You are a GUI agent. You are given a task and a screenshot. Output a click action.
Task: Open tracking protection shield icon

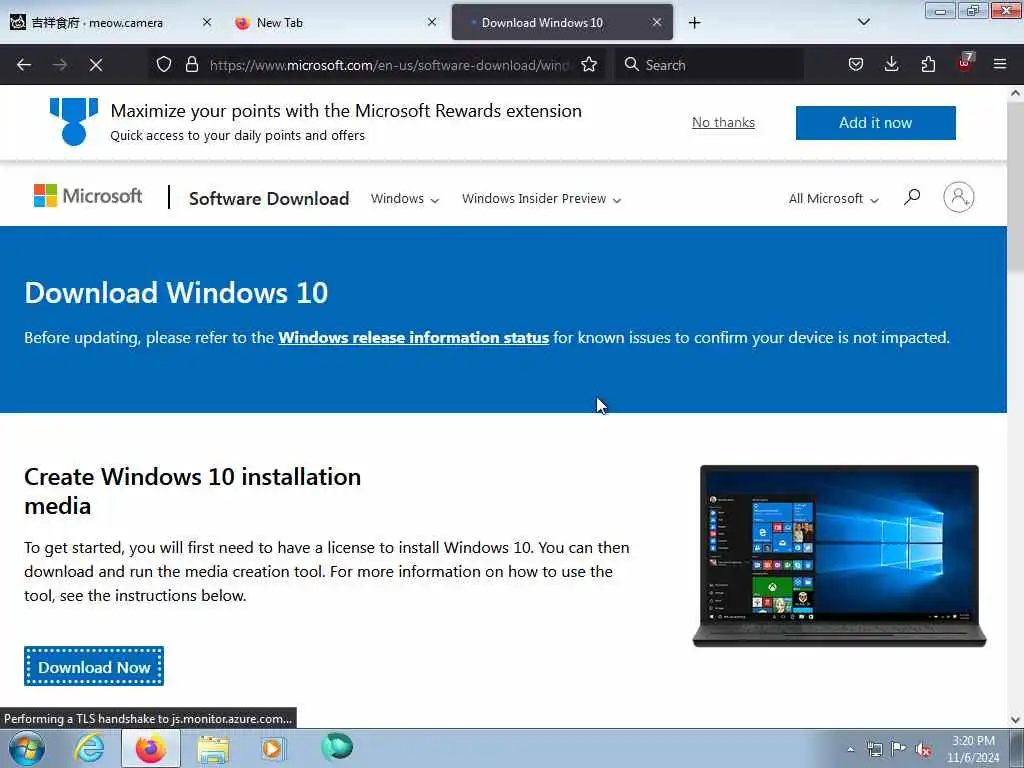164,65
